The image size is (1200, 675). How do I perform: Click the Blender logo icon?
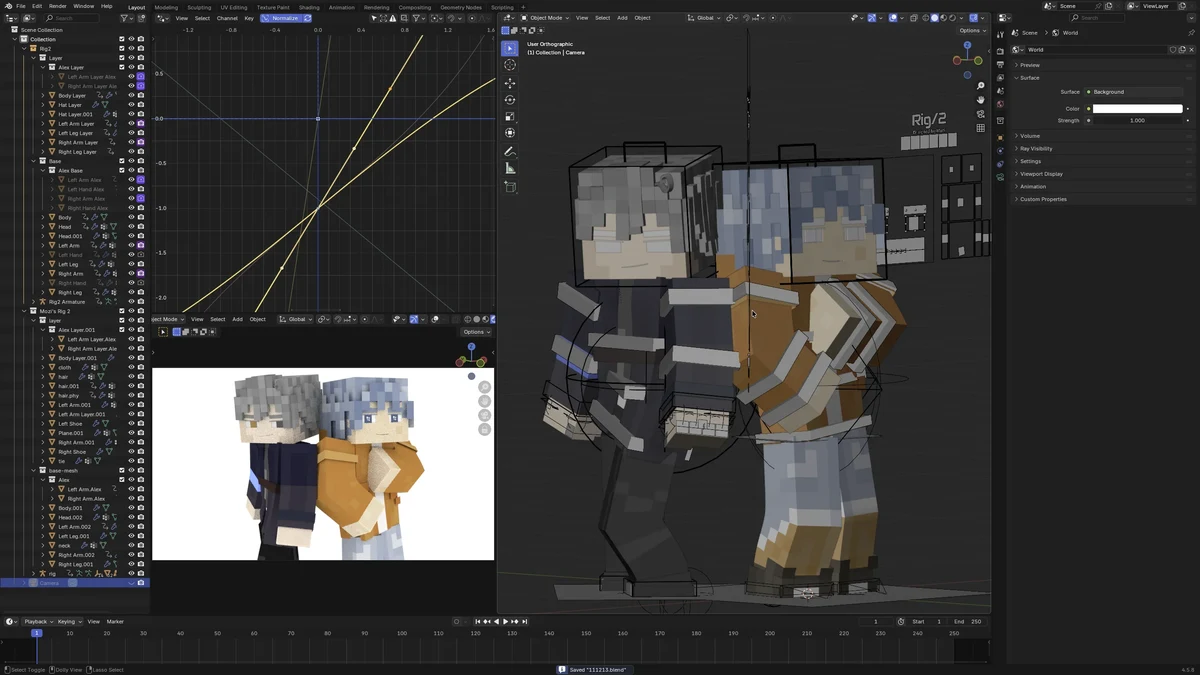coord(8,6)
